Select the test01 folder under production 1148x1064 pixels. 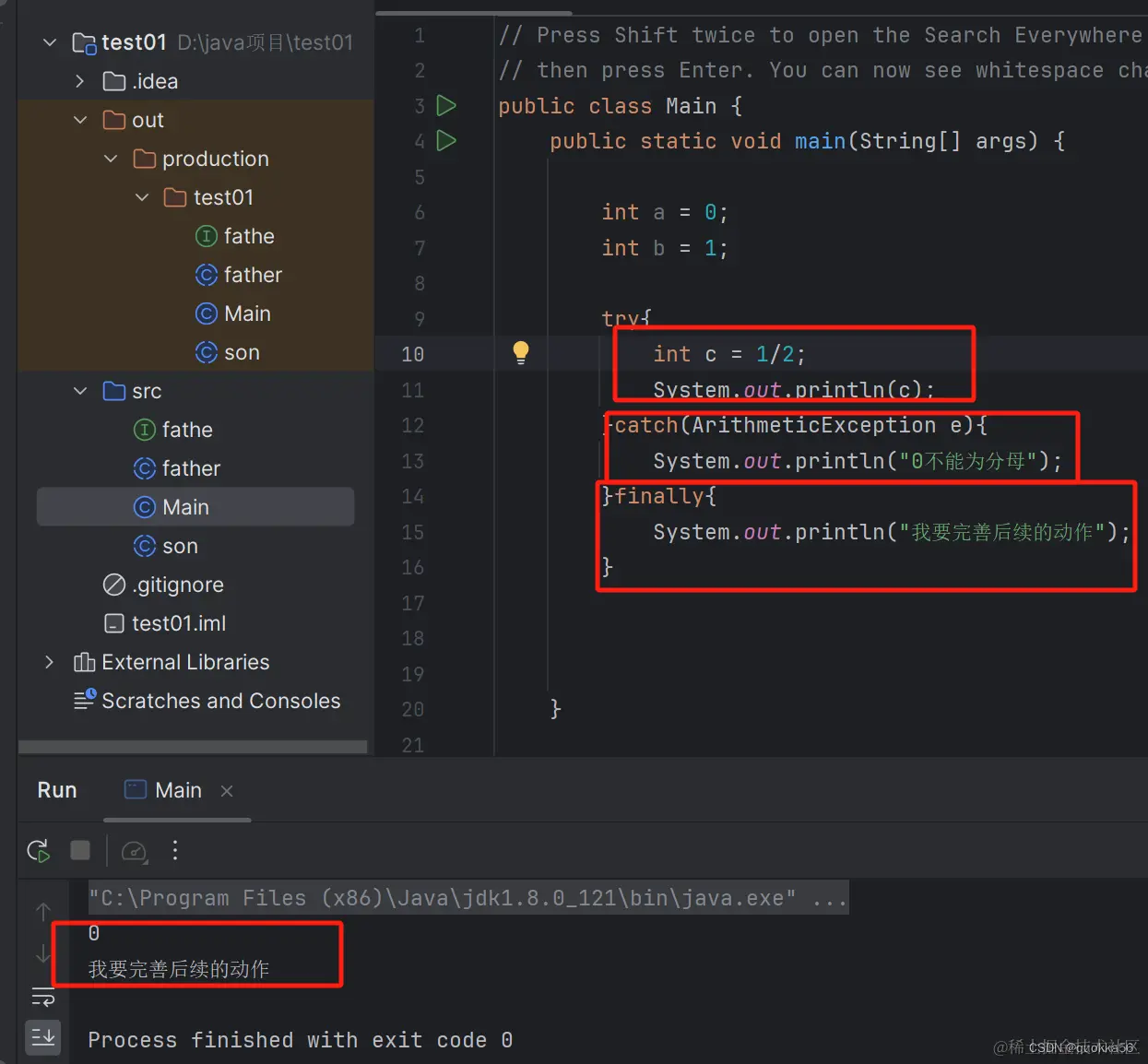[x=208, y=197]
